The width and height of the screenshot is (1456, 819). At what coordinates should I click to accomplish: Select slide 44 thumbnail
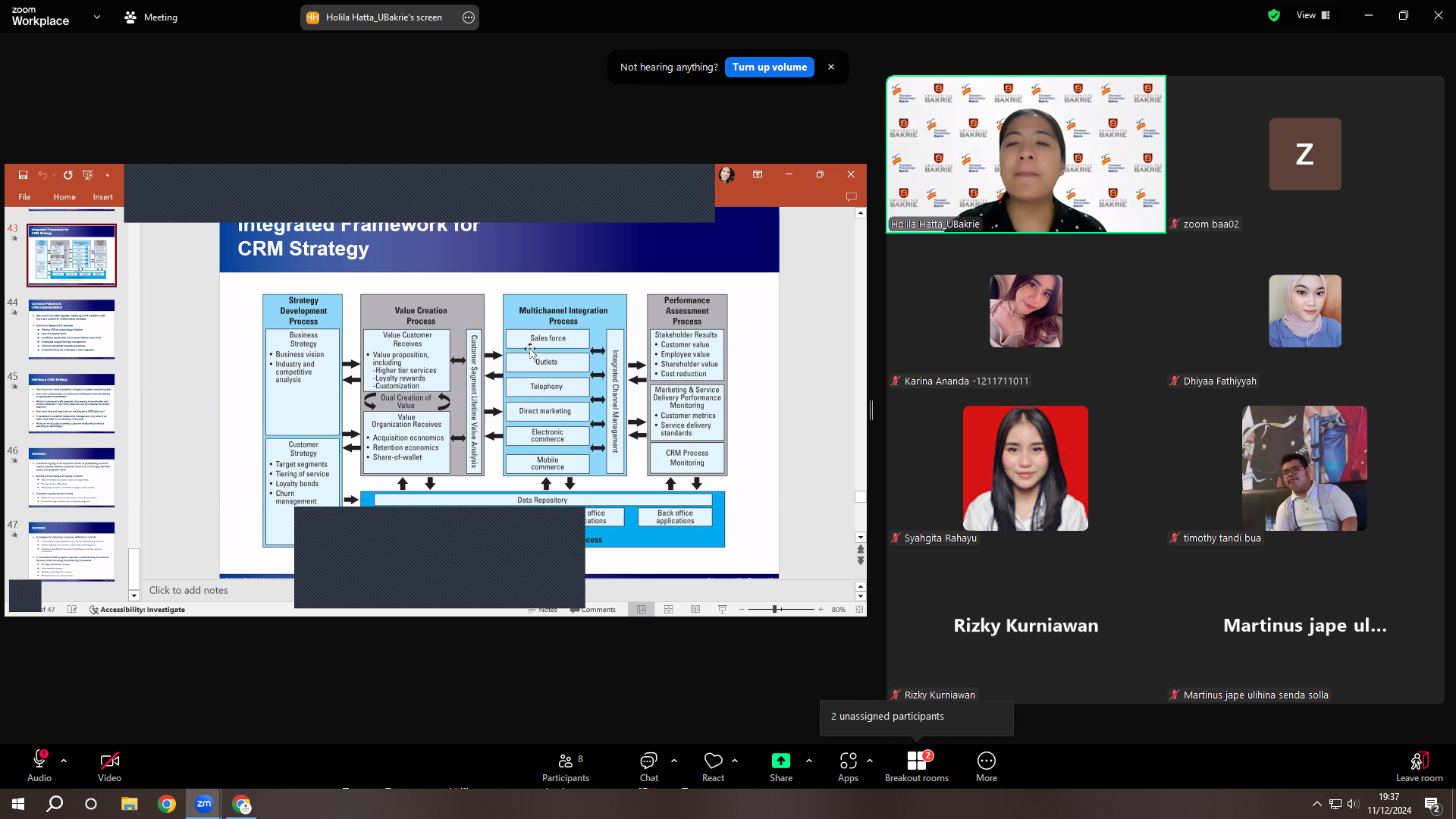pos(72,329)
